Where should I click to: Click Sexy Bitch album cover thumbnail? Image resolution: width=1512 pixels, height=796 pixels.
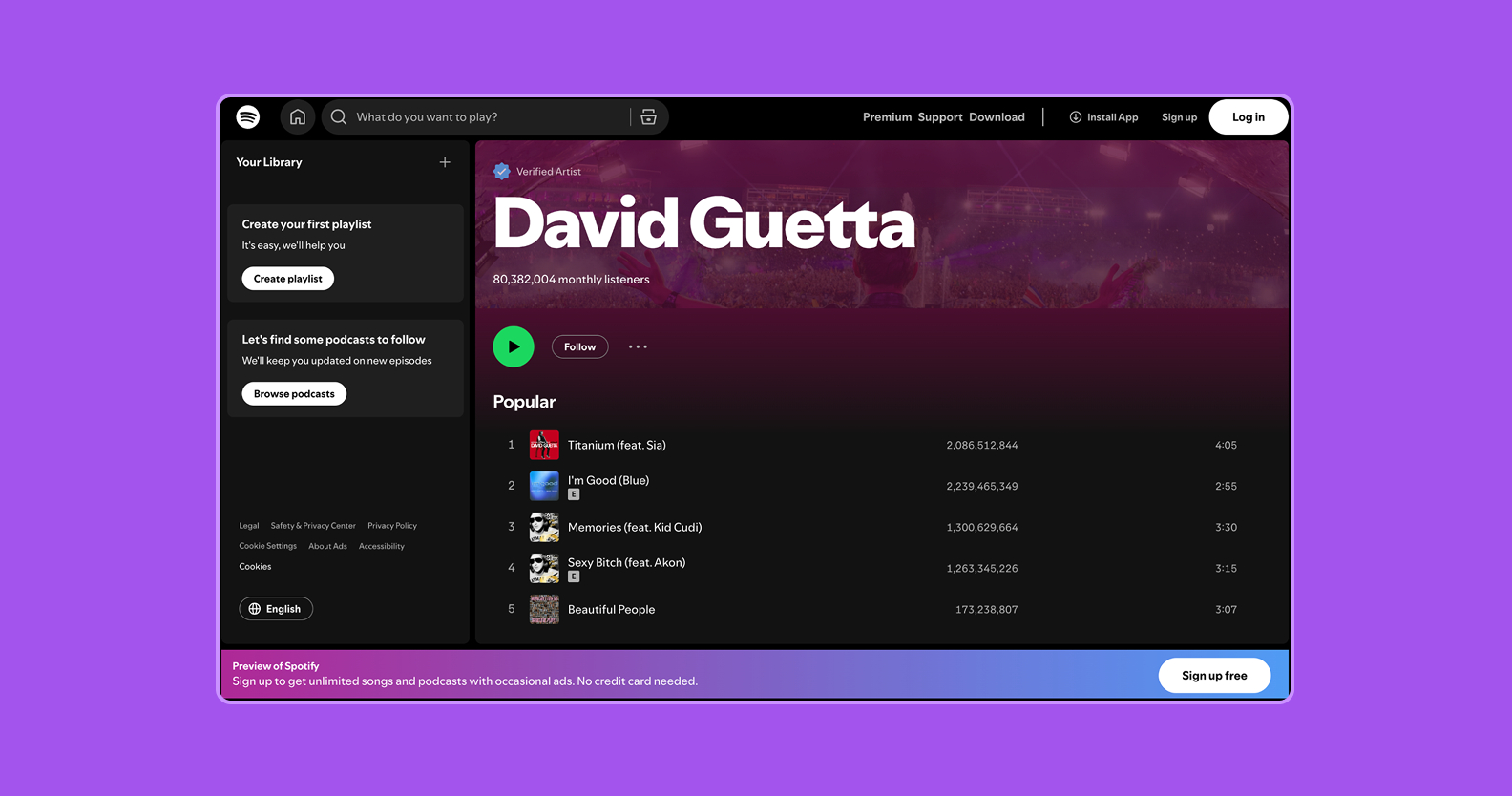[544, 568]
